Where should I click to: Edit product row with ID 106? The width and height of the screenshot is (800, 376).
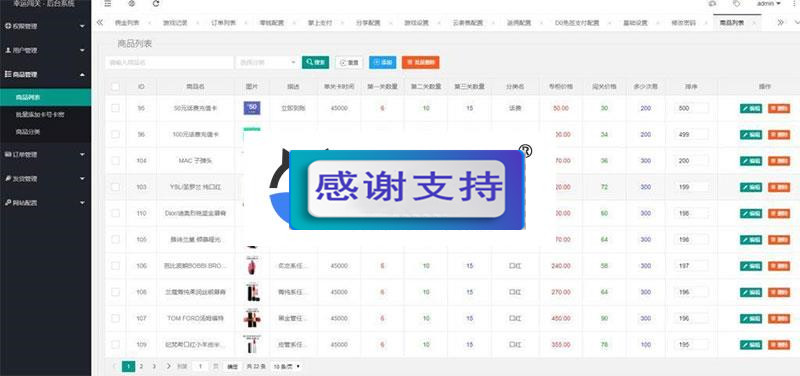751,266
